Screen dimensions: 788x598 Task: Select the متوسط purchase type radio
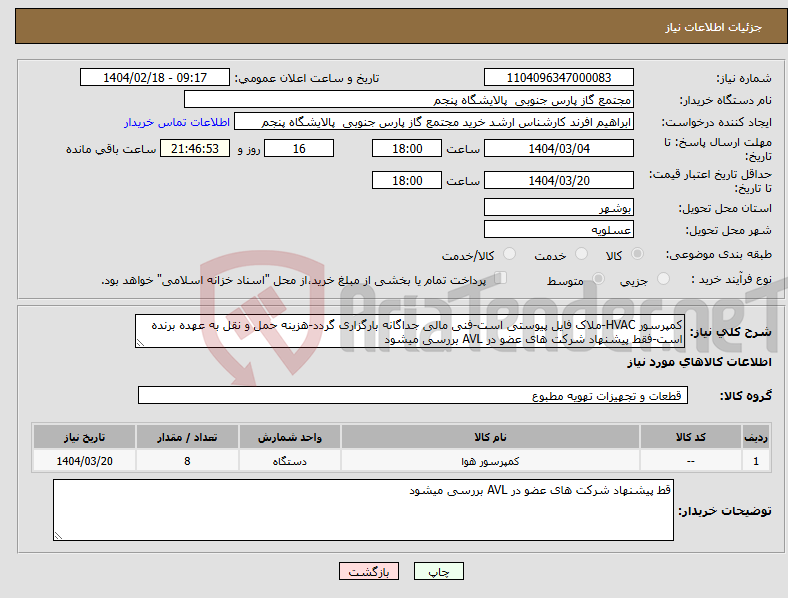(599, 279)
